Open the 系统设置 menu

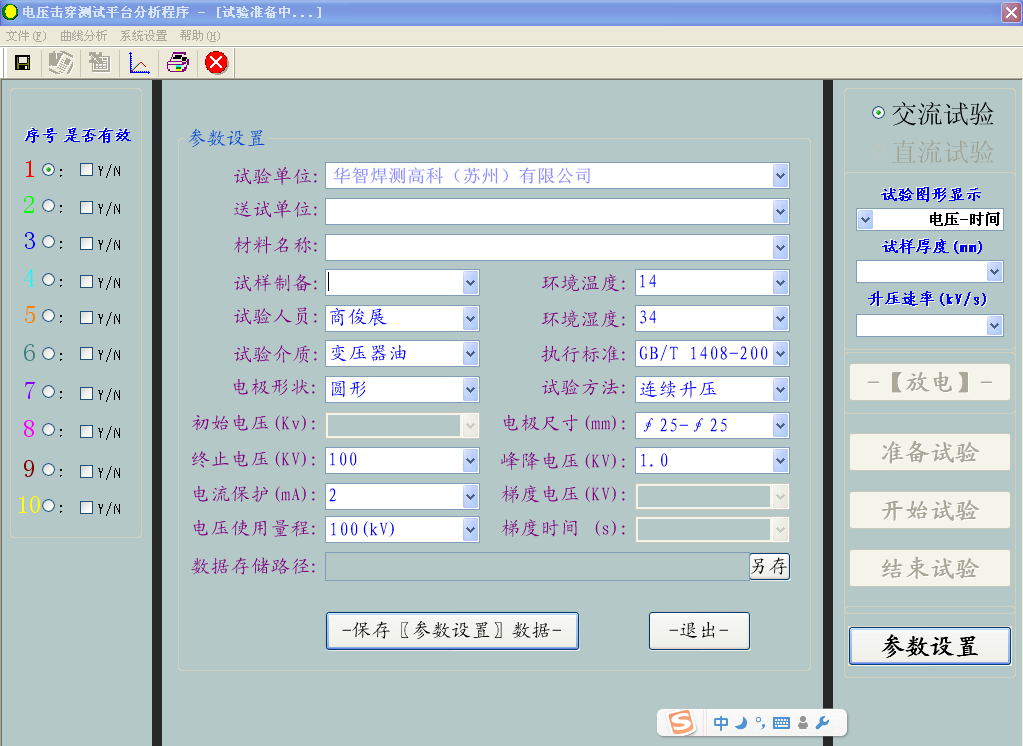[x=143, y=35]
